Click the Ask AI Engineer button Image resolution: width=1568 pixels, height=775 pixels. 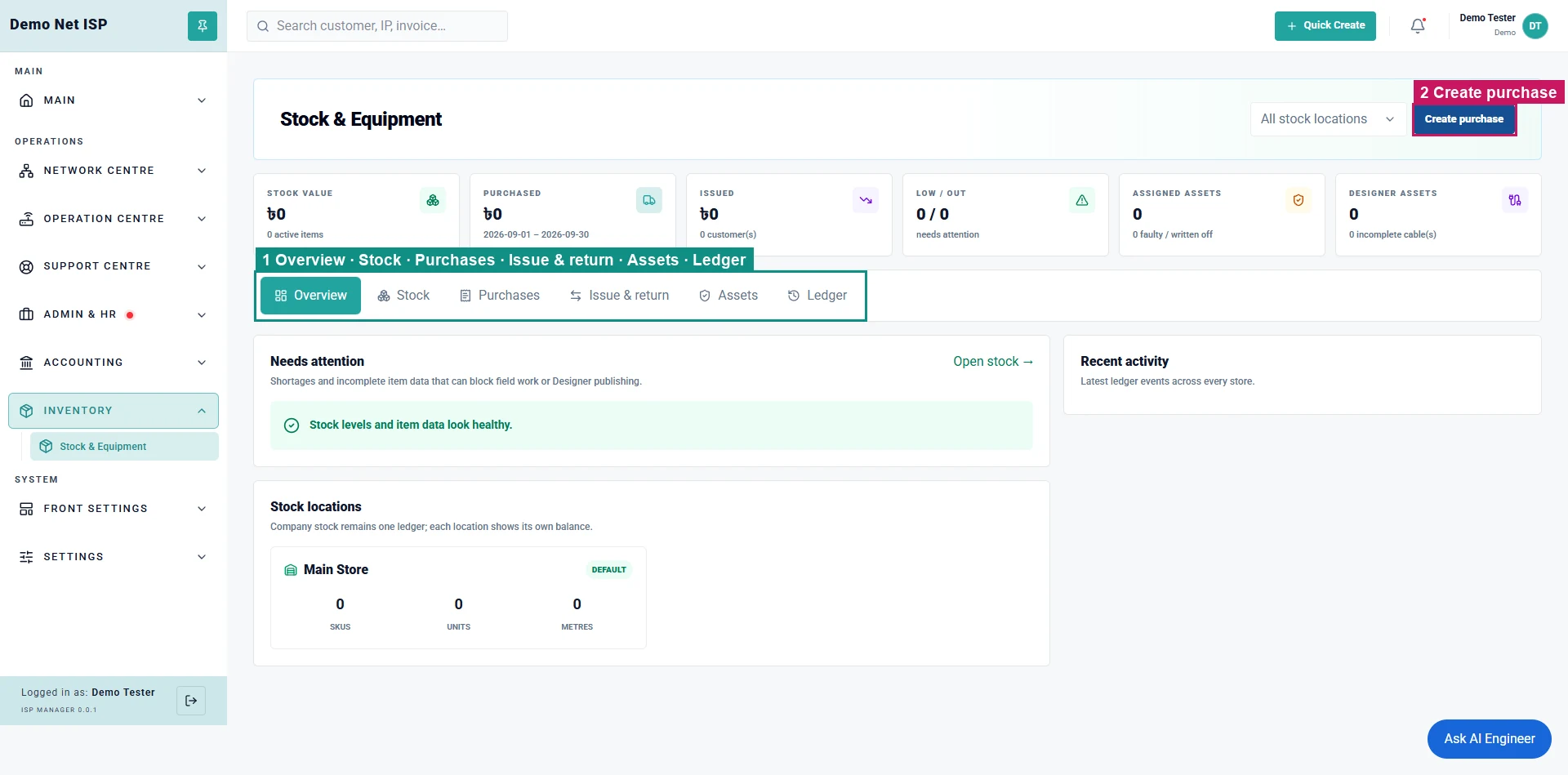point(1490,739)
